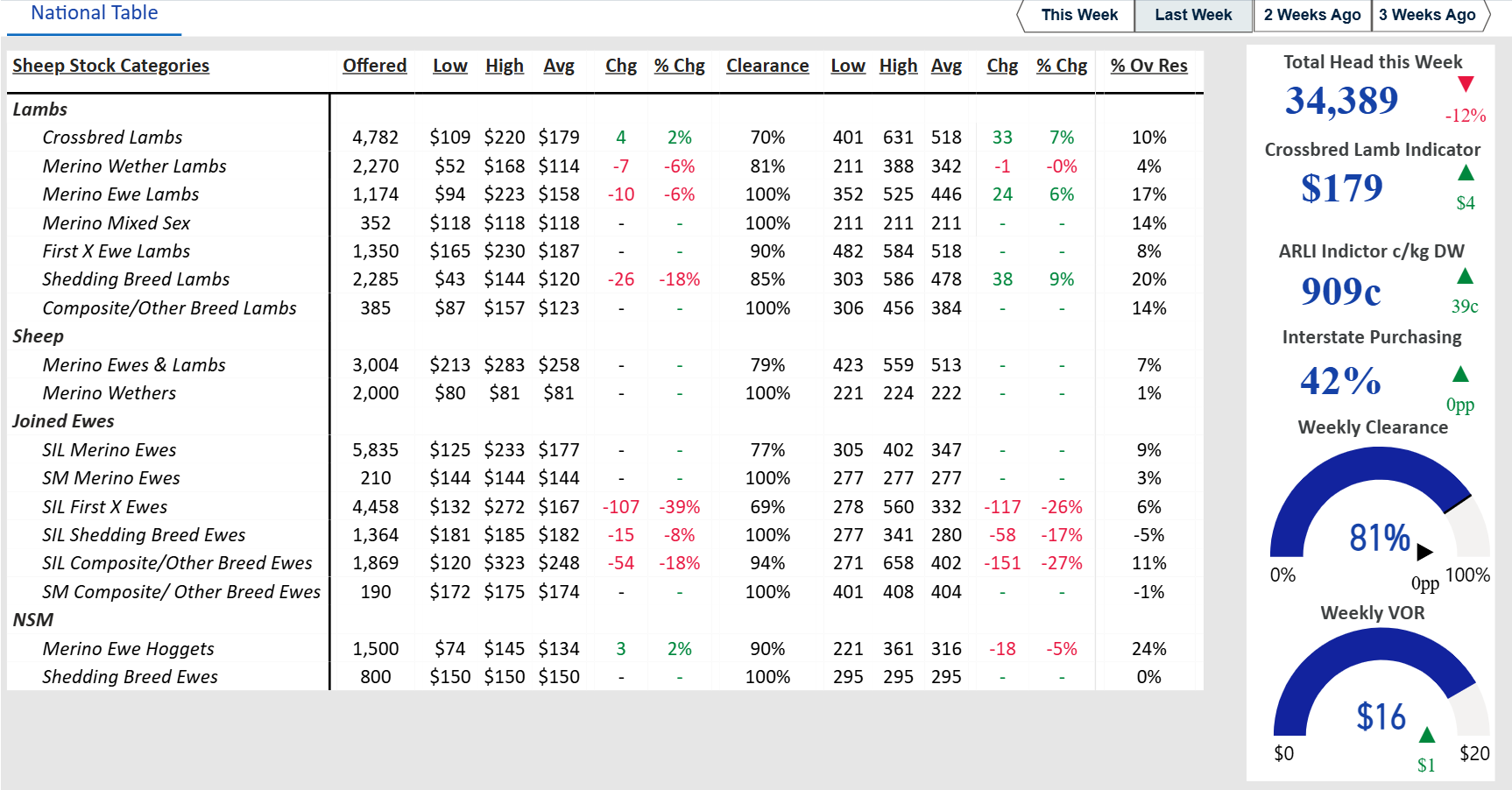Viewport: 1512px width, 790px height.
Task: Click the 81% clearance of Merino Wether Lambs
Action: (767, 166)
